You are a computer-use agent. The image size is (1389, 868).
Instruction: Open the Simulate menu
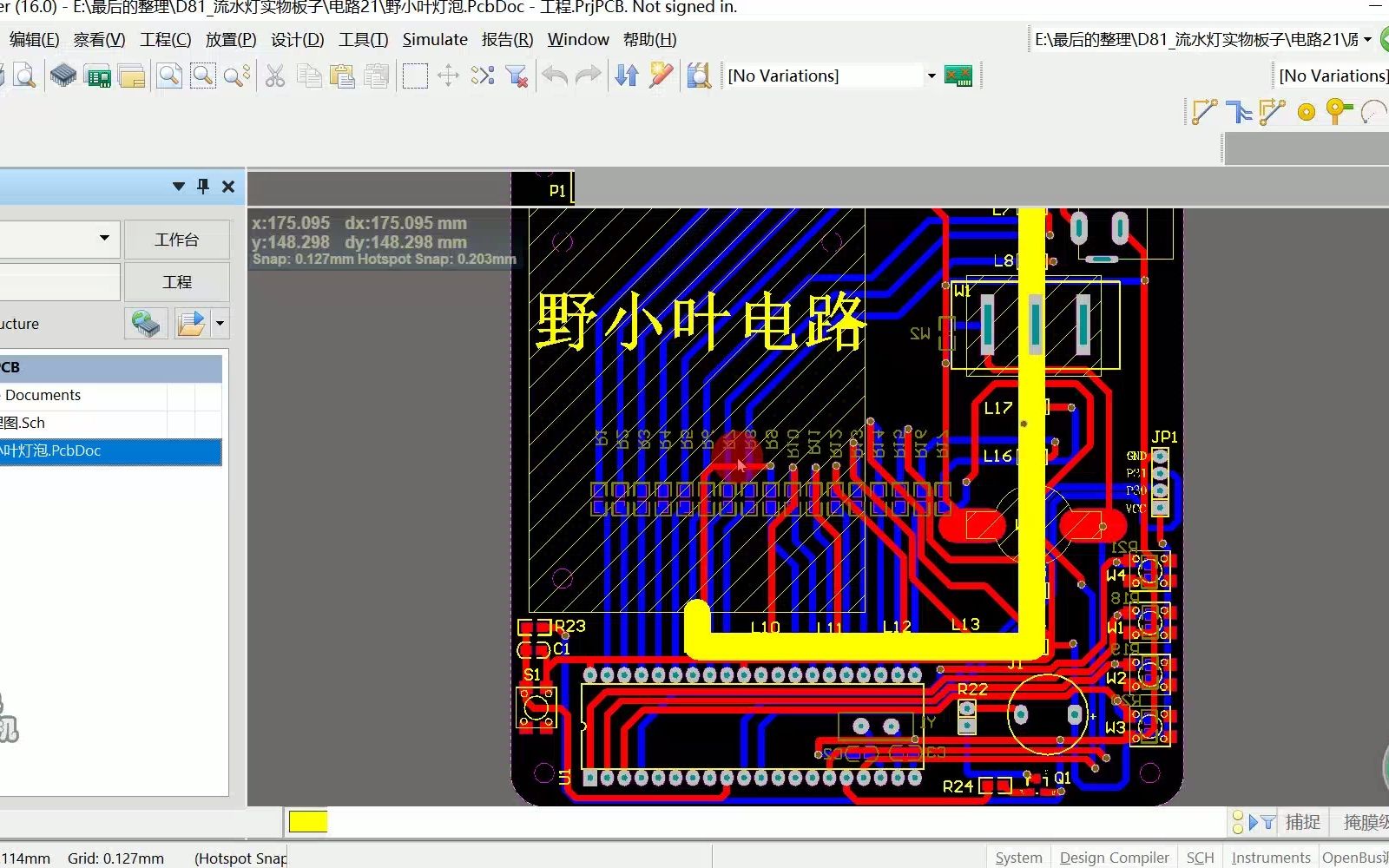click(435, 40)
